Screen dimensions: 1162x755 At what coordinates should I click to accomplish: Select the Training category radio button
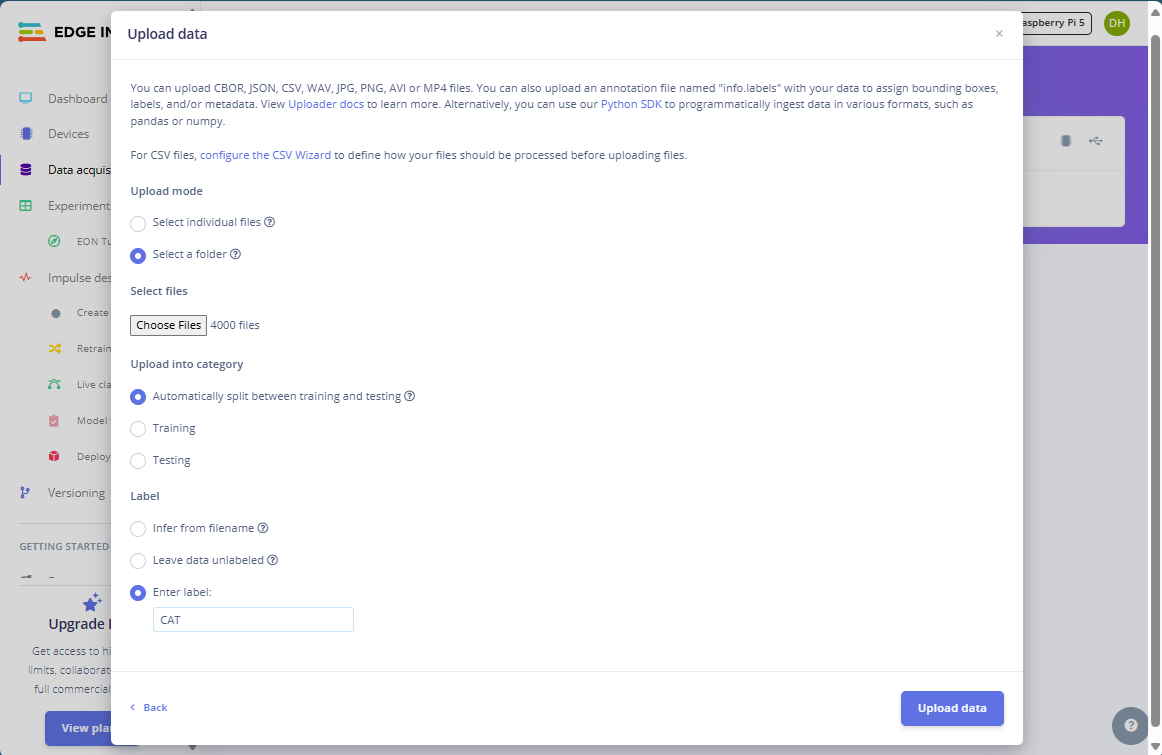point(139,429)
